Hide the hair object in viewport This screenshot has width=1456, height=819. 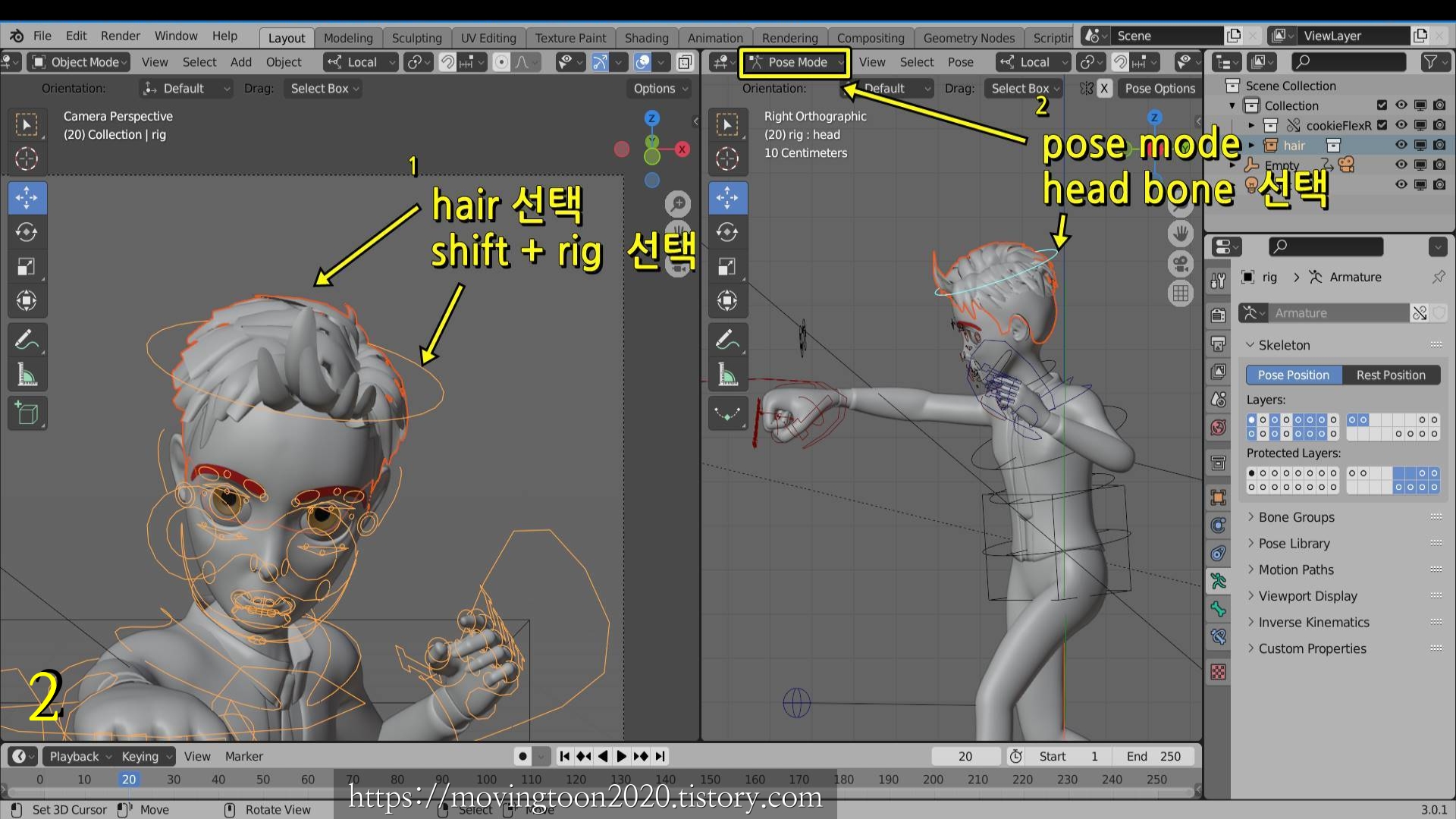pyautogui.click(x=1401, y=145)
